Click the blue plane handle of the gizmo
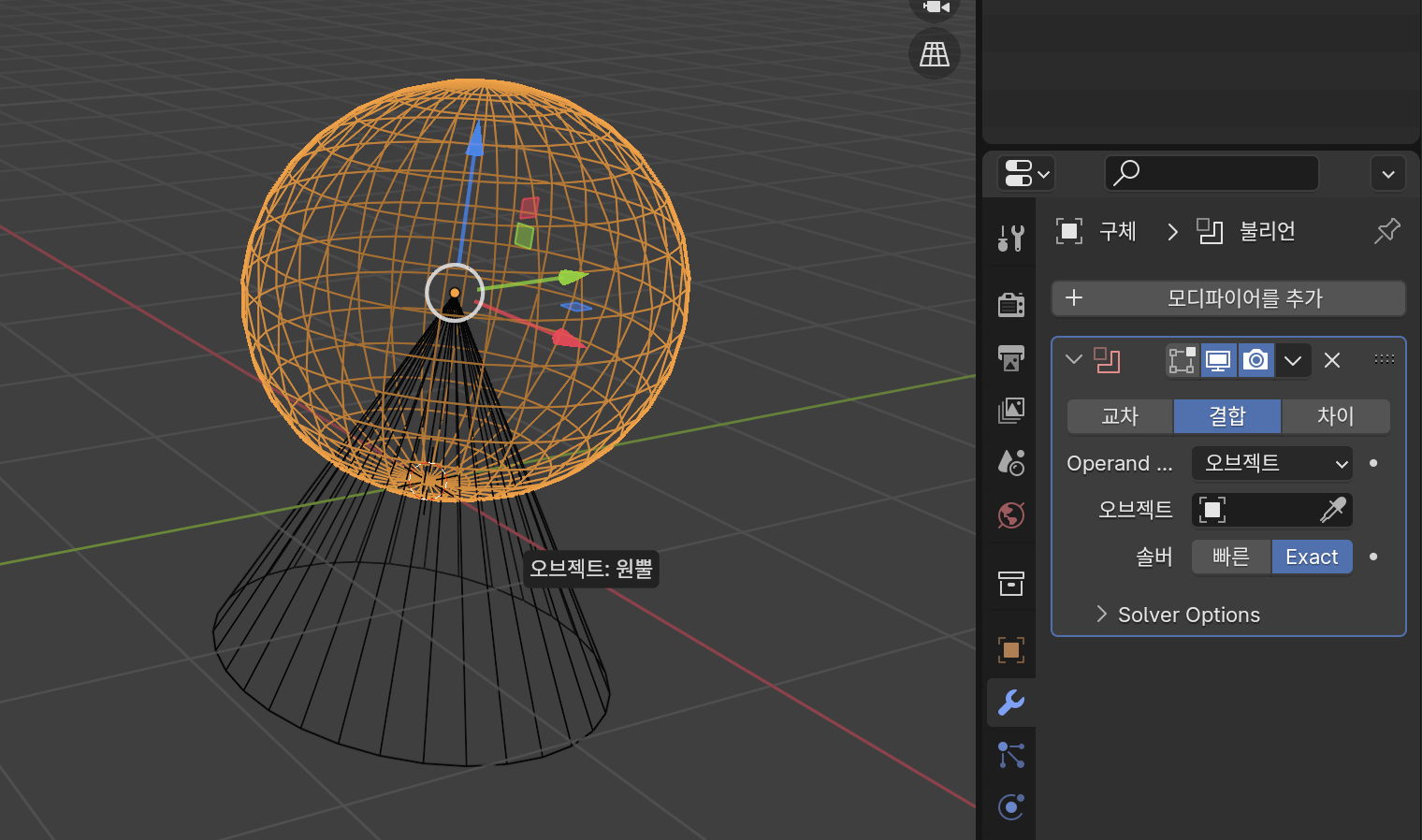The width and height of the screenshot is (1422, 840). tap(575, 307)
